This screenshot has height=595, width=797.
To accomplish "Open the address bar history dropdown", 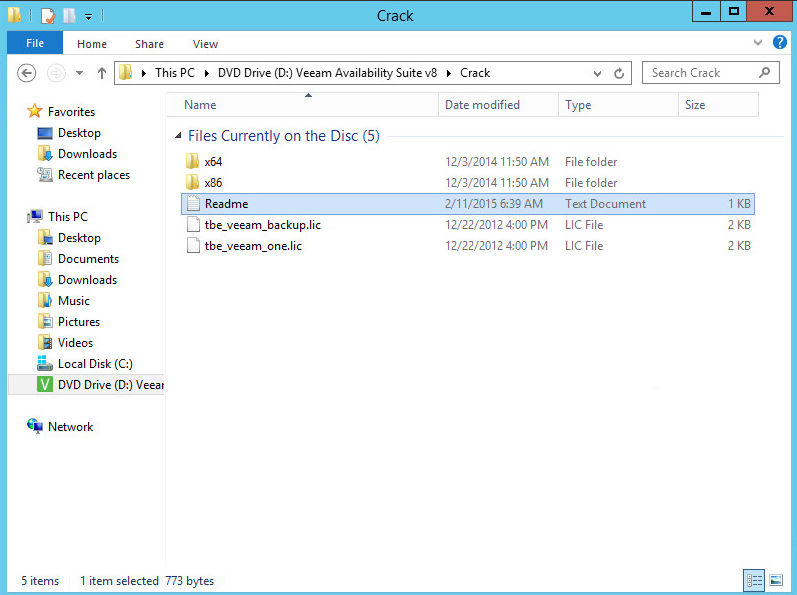I will pyautogui.click(x=598, y=74).
